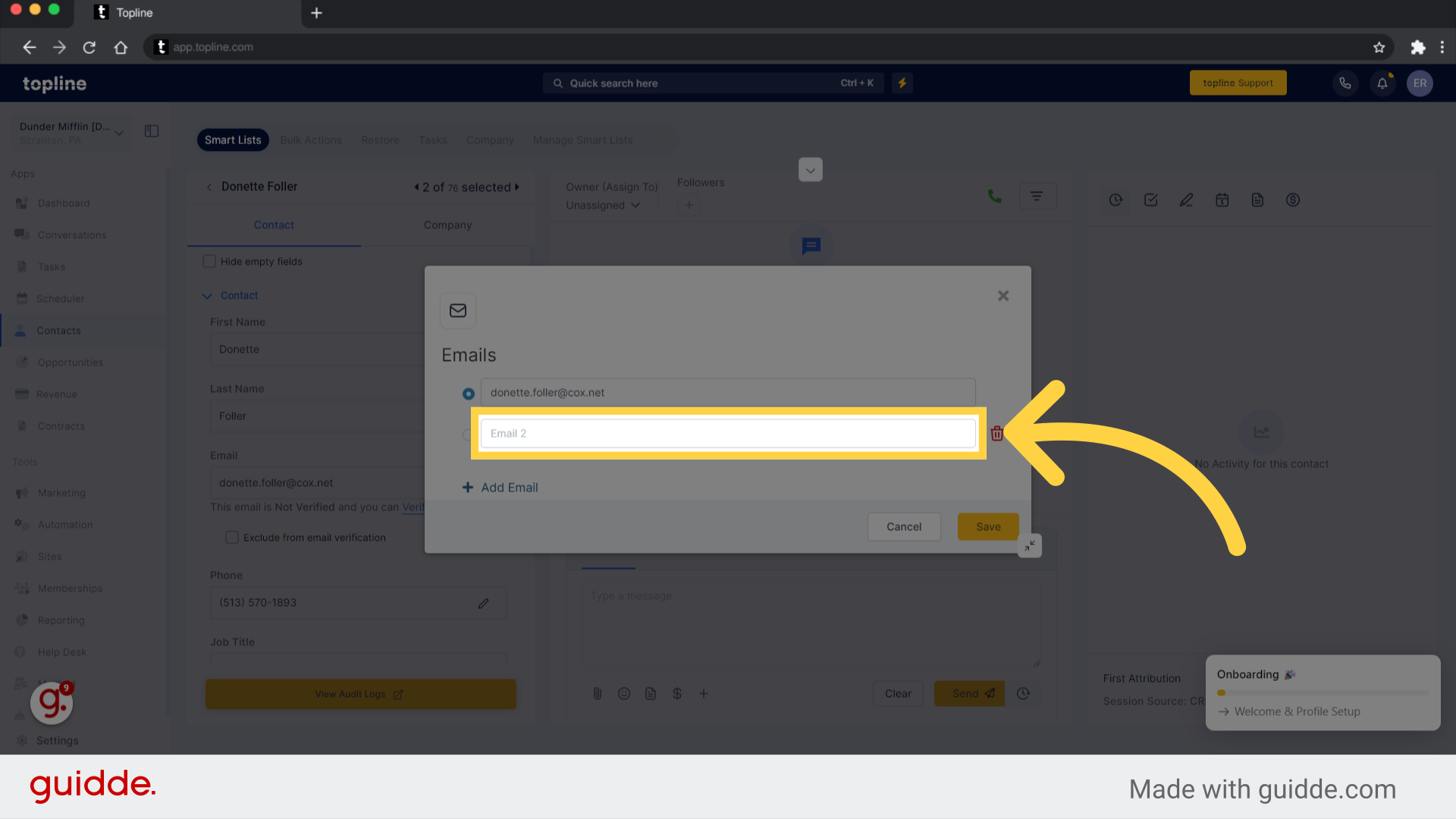Click the Email 2 input field
Screen dimensions: 1456x819
pos(727,432)
